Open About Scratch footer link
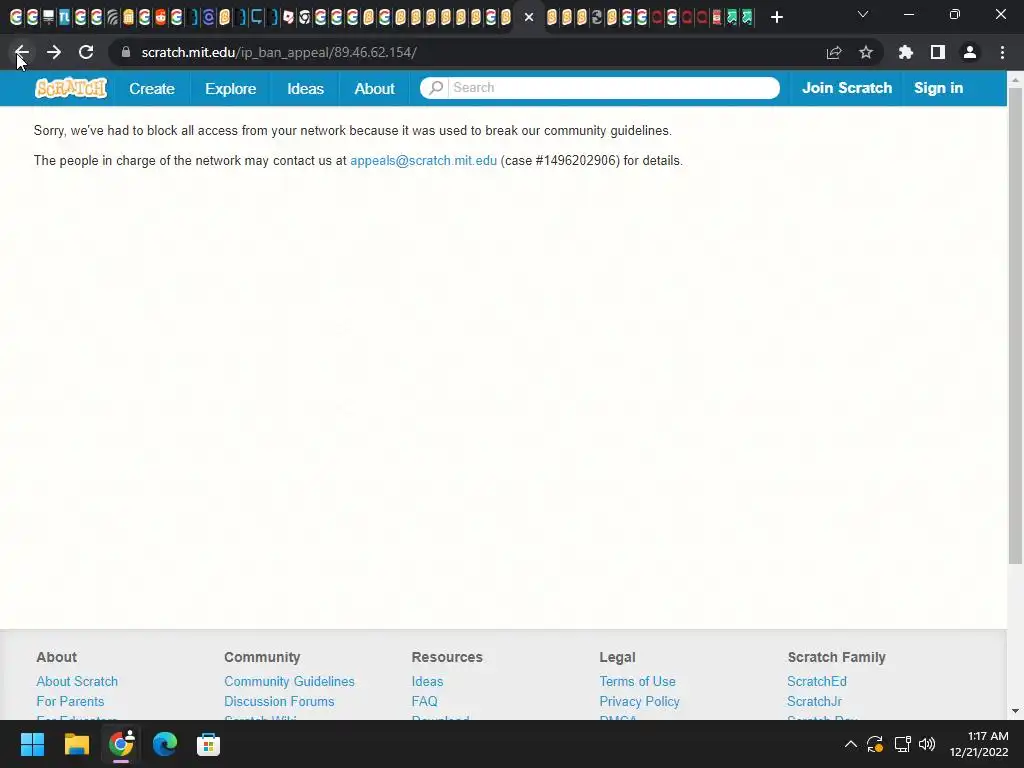 [77, 681]
